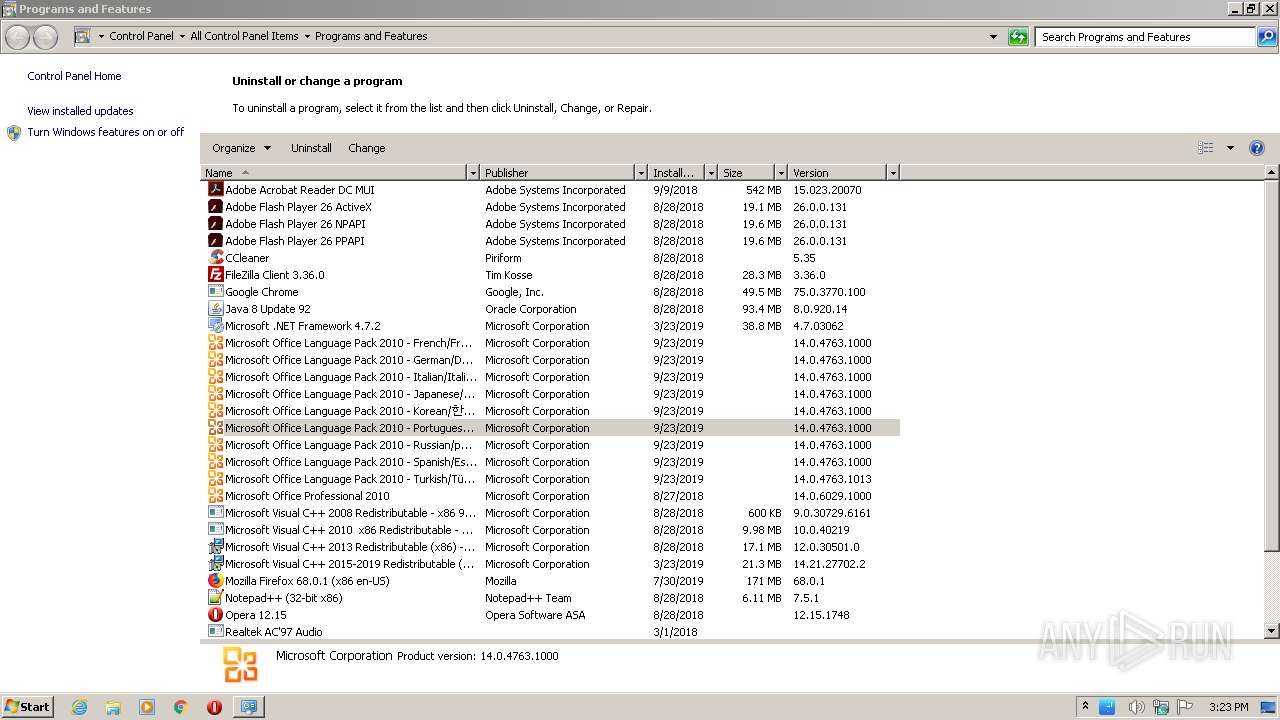Screen dimensions: 1280x720
Task: Open the Installed On column filter dropdown
Action: 711,173
